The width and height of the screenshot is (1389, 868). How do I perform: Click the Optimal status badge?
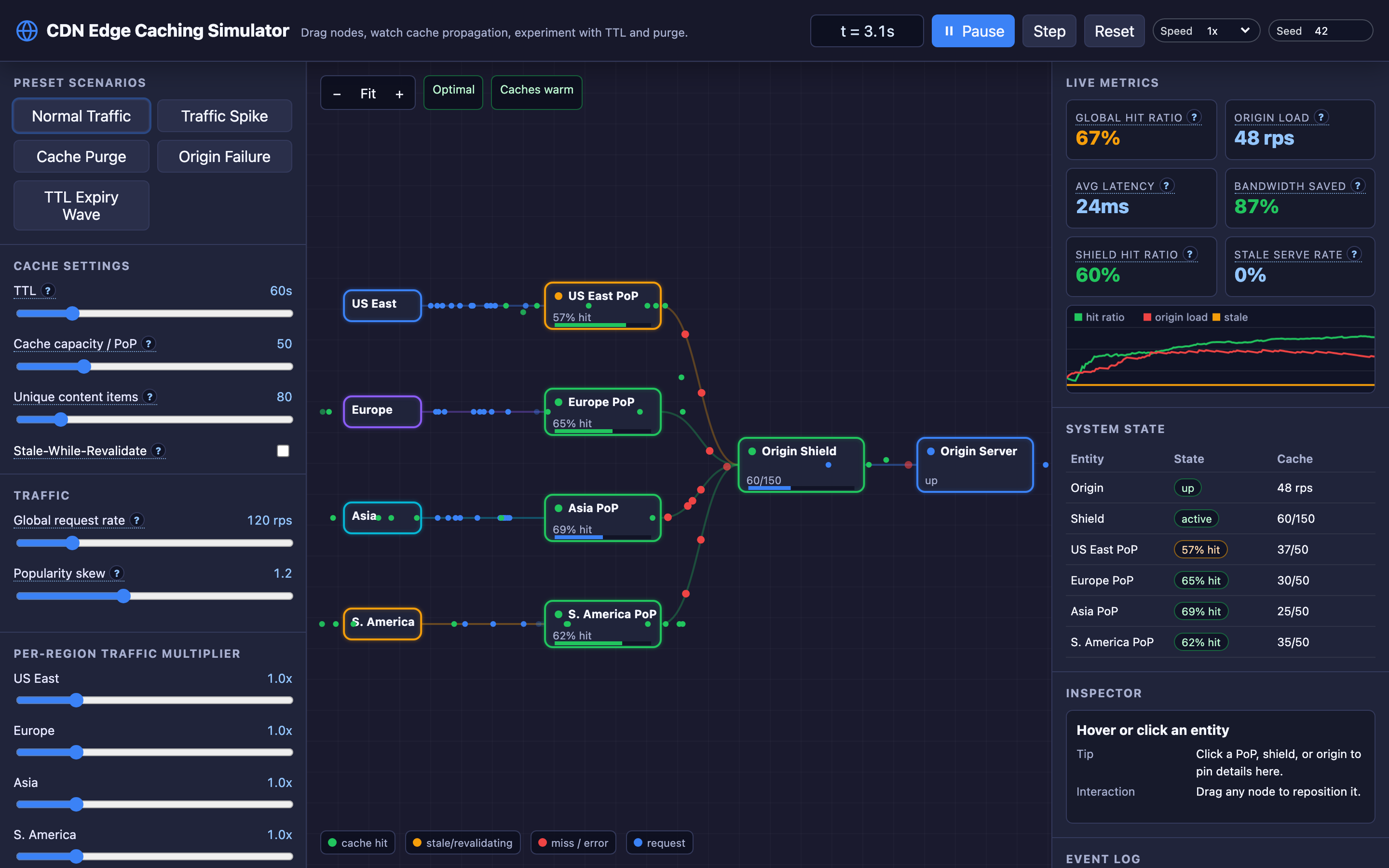(453, 92)
